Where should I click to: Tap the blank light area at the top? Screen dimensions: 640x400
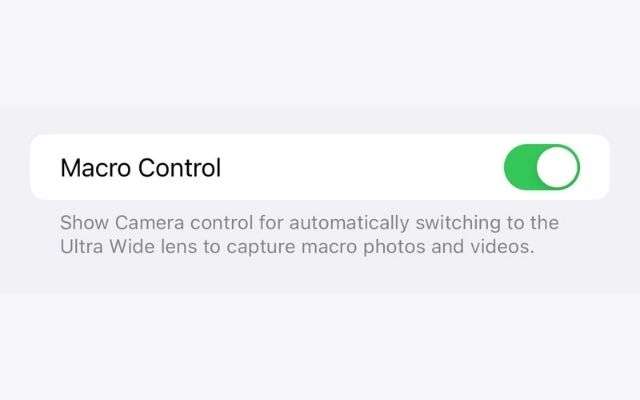[x=320, y=53]
